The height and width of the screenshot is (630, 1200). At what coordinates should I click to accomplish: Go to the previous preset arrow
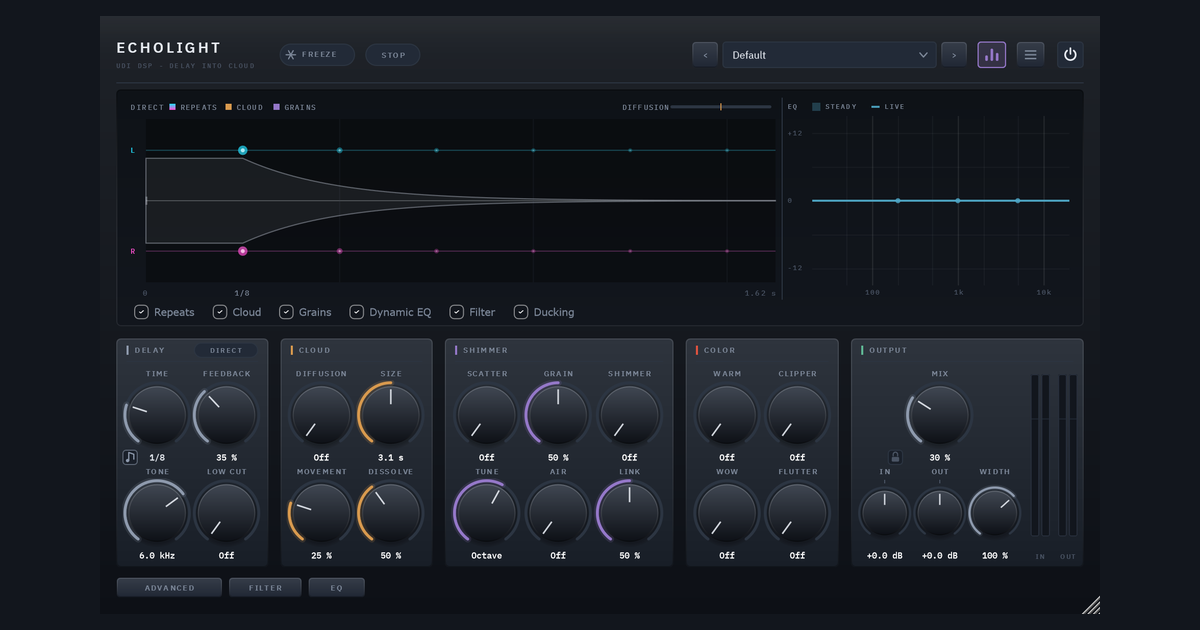705,55
